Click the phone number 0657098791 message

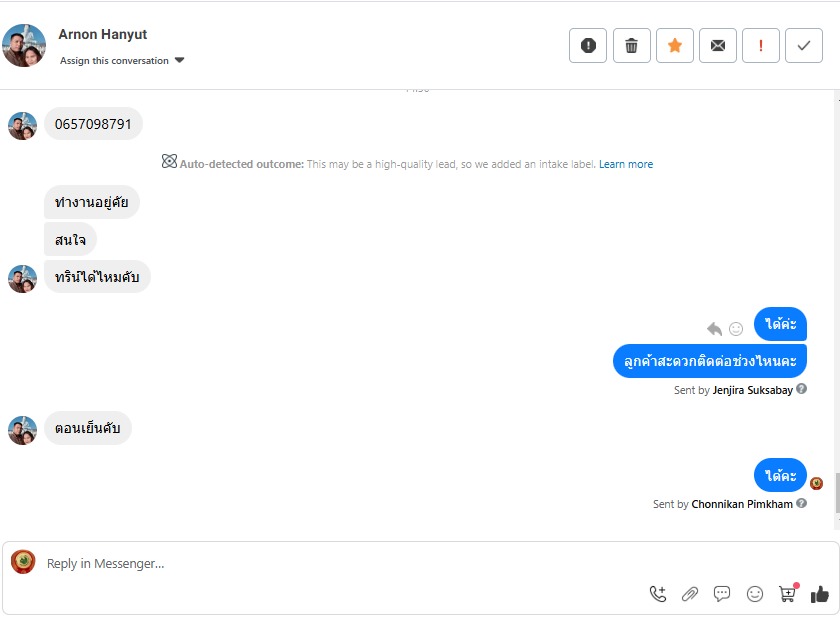click(x=93, y=124)
